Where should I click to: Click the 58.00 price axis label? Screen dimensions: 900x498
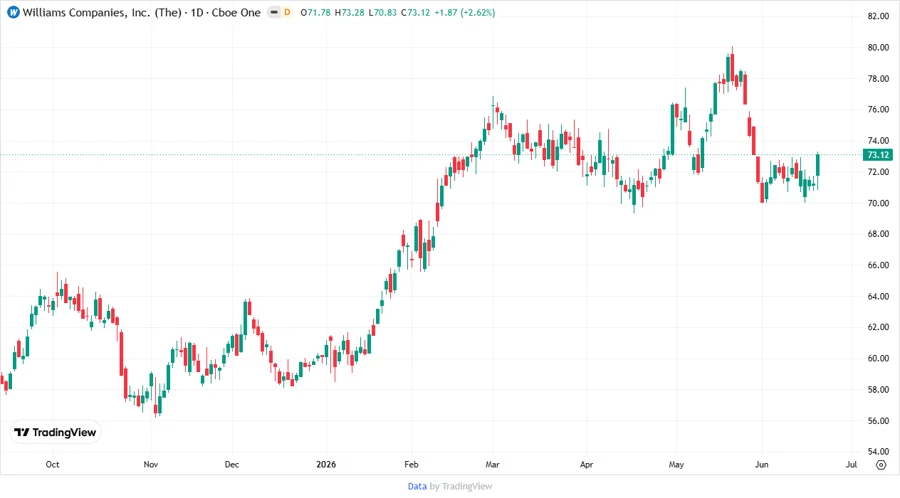[x=878, y=390]
